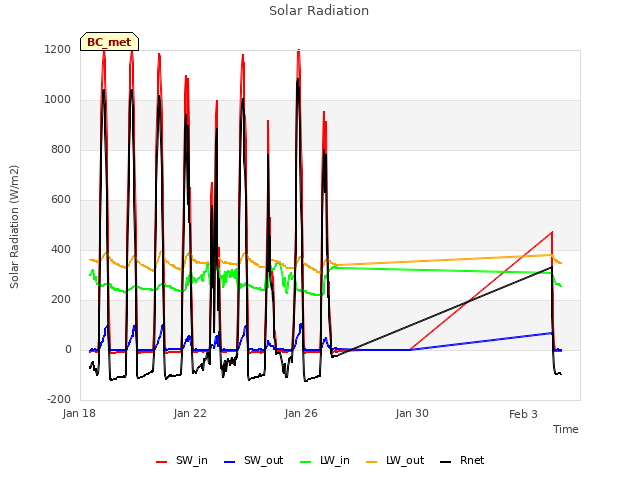Click the 800 y-axis tick label
Viewport: 640px width, 480px height.
coord(61,150)
